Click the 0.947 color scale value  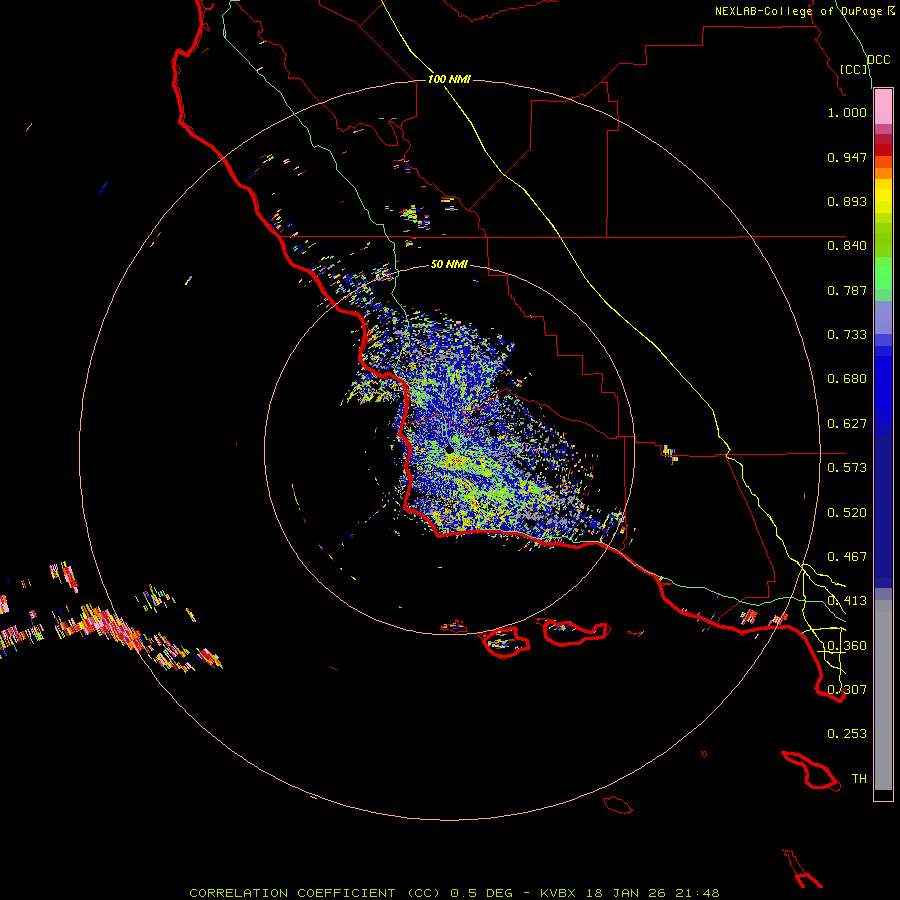(847, 157)
